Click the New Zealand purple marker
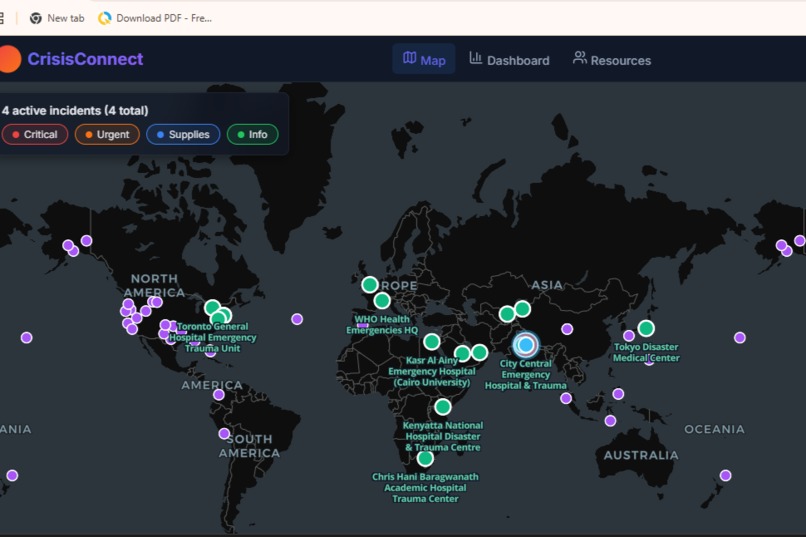The width and height of the screenshot is (806, 537). (725, 475)
